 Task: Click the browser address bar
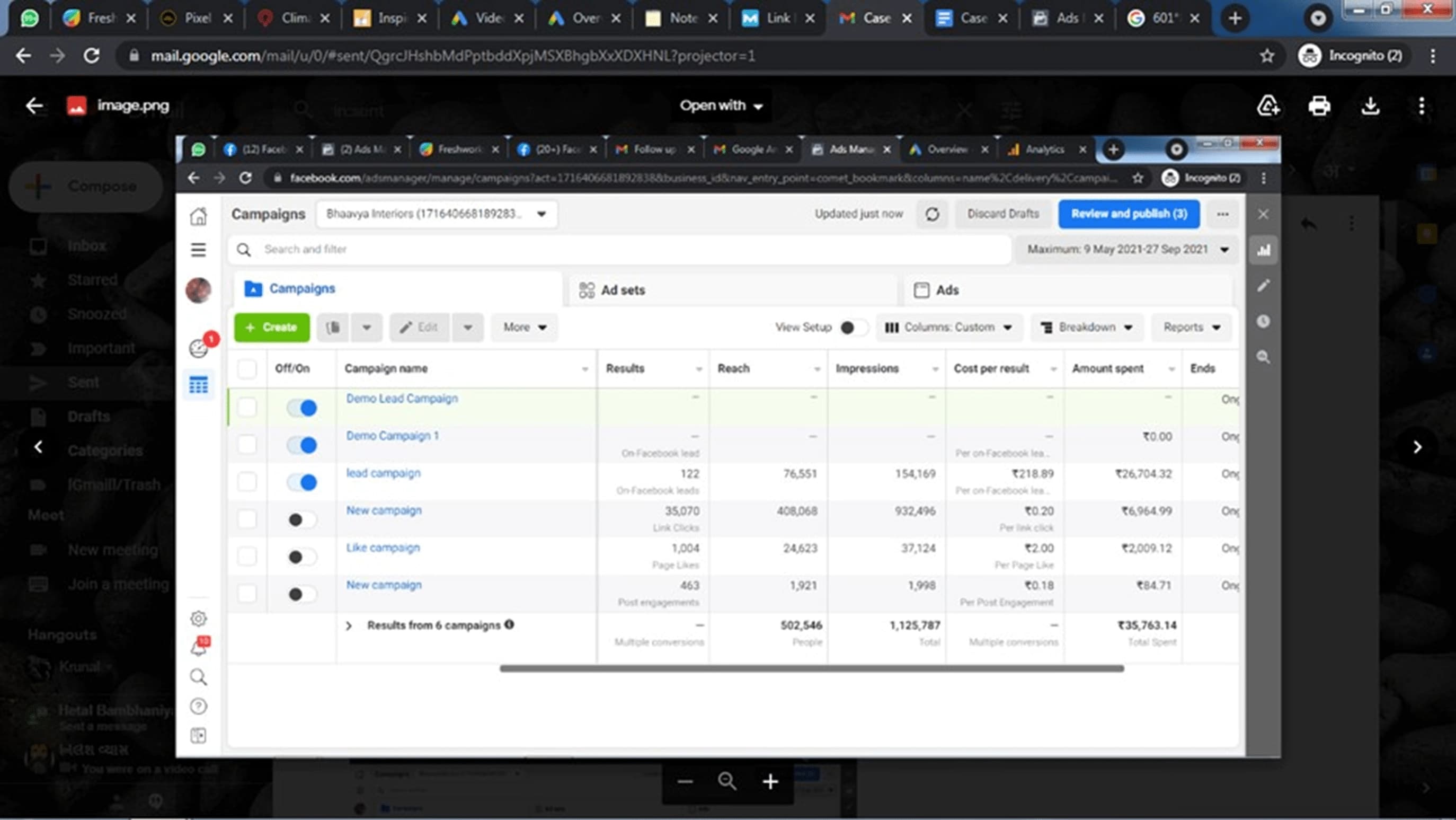click(x=452, y=56)
